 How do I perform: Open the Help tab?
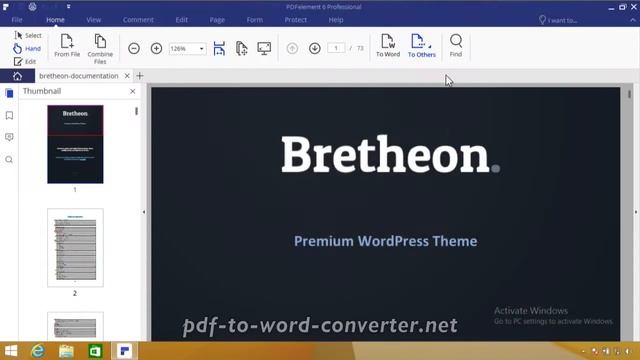tap(336, 20)
